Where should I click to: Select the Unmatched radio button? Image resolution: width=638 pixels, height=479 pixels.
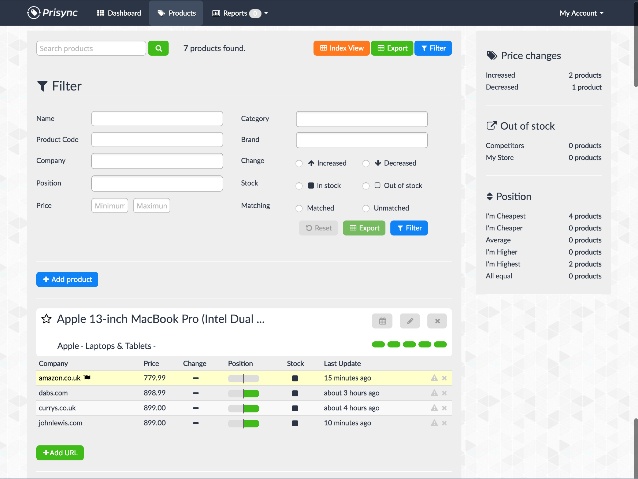[x=366, y=208]
